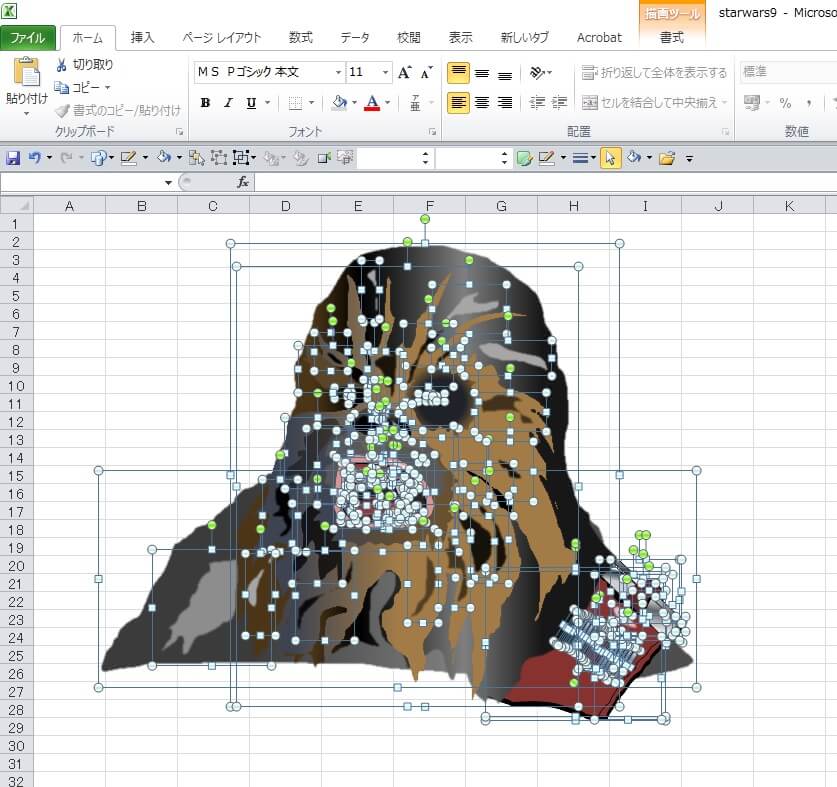Image resolution: width=837 pixels, height=787 pixels.
Task: Click the Format Painter (書式のコピー/貼り付け) button
Action: point(118,111)
